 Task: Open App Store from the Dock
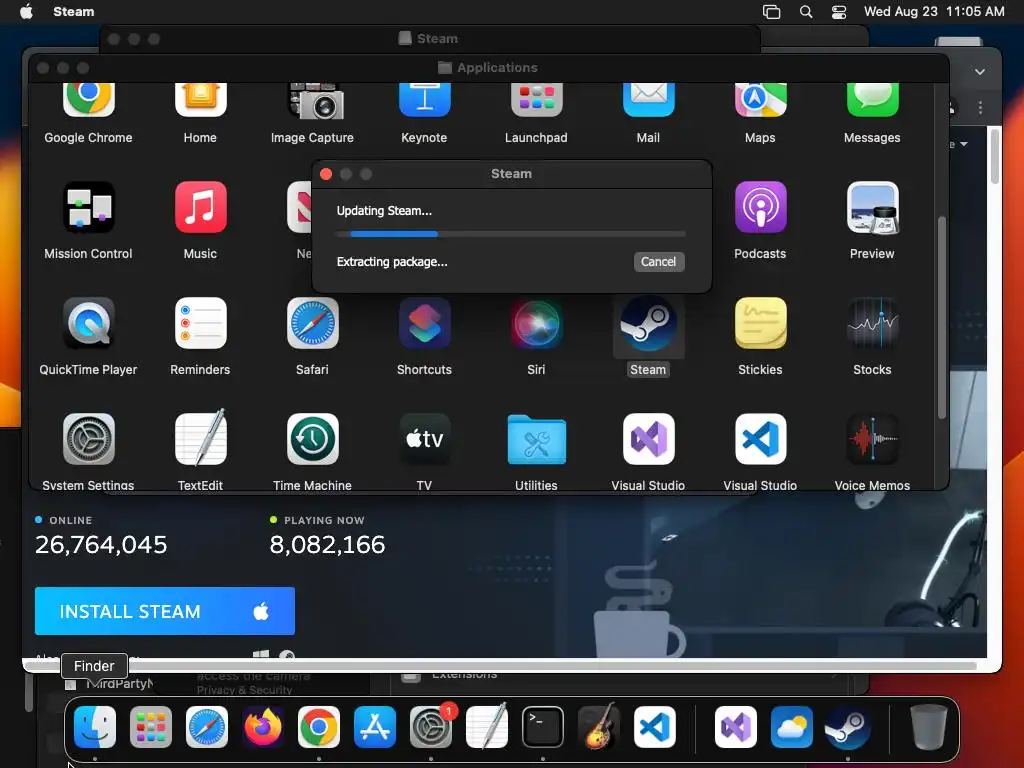[375, 727]
